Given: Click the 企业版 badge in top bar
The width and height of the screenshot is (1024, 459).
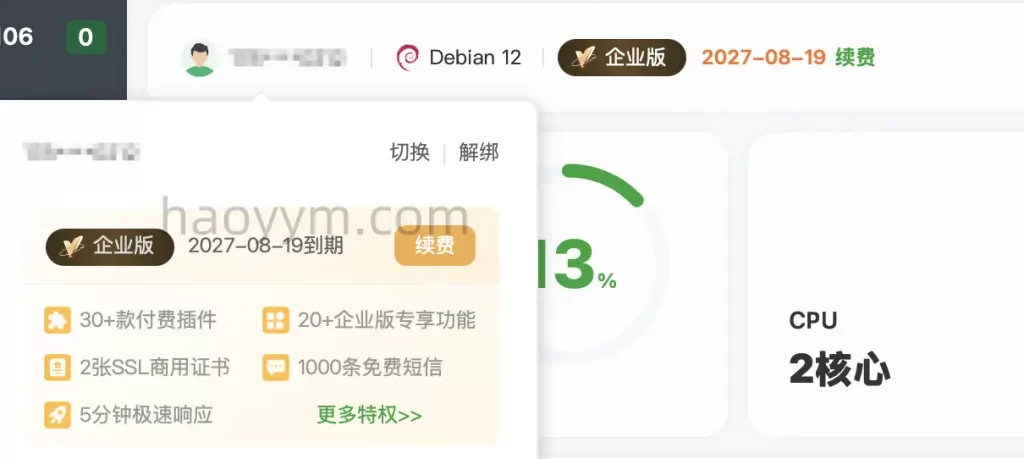Looking at the screenshot, I should (622, 57).
